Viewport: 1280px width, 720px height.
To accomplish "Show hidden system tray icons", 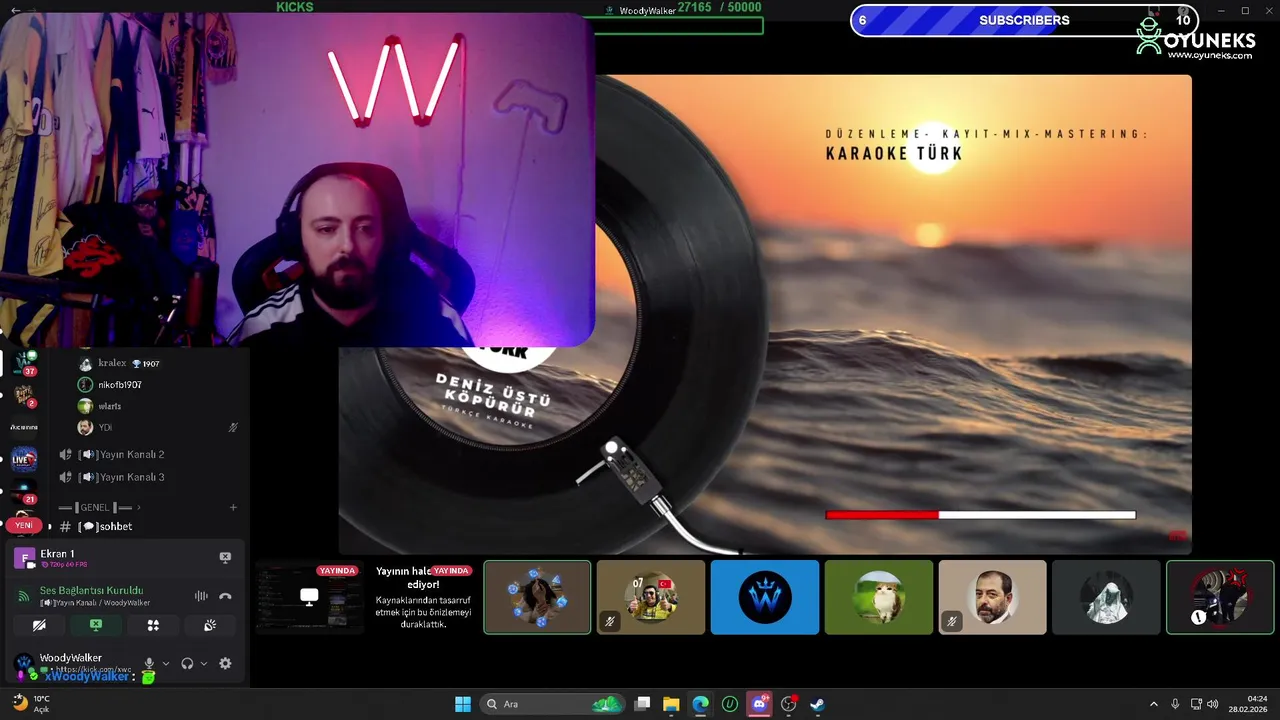I will click(x=1153, y=704).
